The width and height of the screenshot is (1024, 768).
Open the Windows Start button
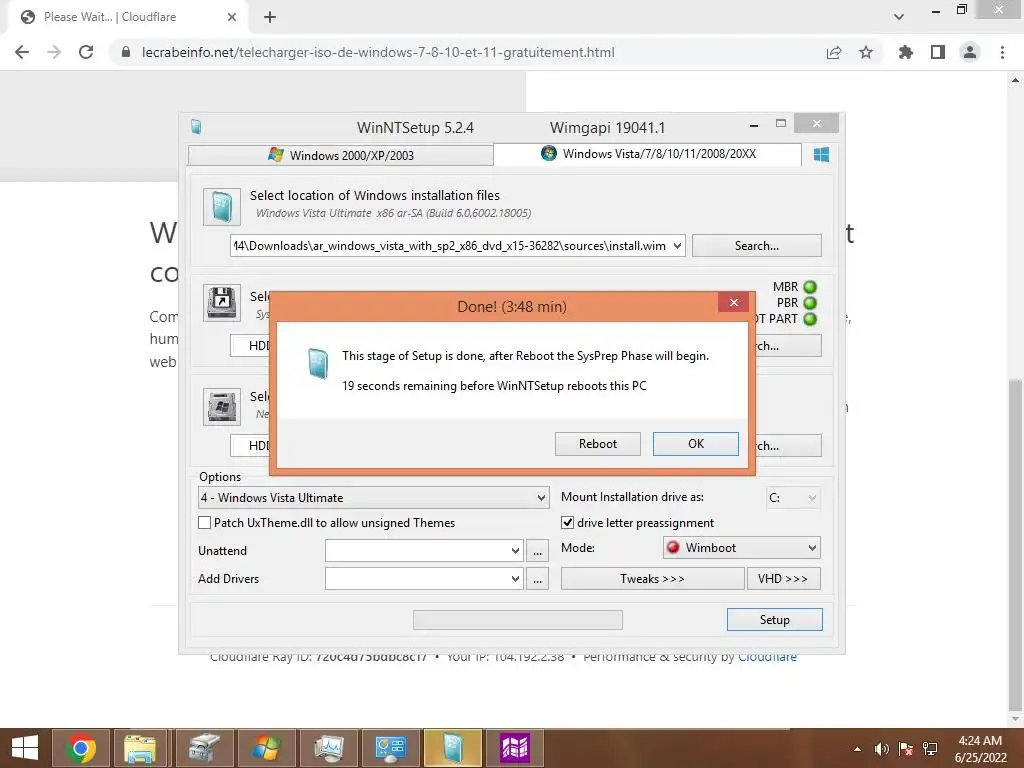[x=25, y=748]
